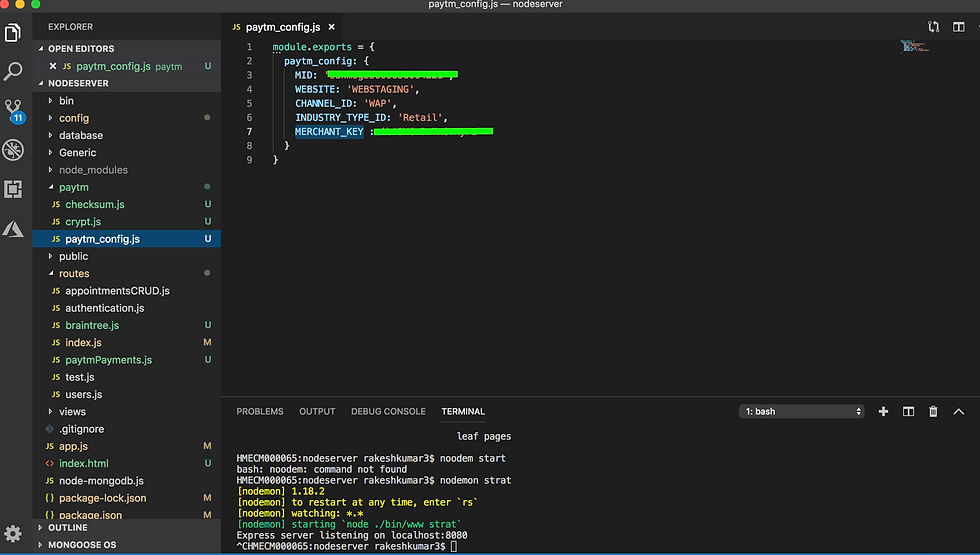Open the Search view in activity bar
Image resolution: width=980 pixels, height=555 pixels.
[x=13, y=71]
